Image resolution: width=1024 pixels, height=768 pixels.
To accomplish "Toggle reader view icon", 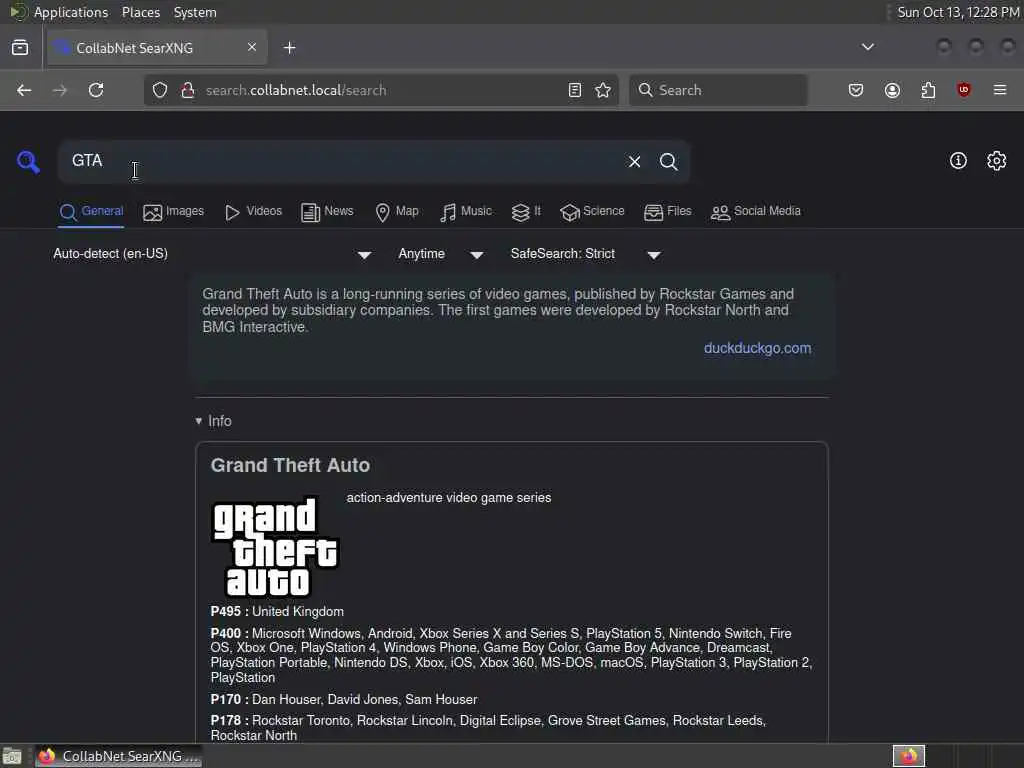I will pyautogui.click(x=575, y=90).
